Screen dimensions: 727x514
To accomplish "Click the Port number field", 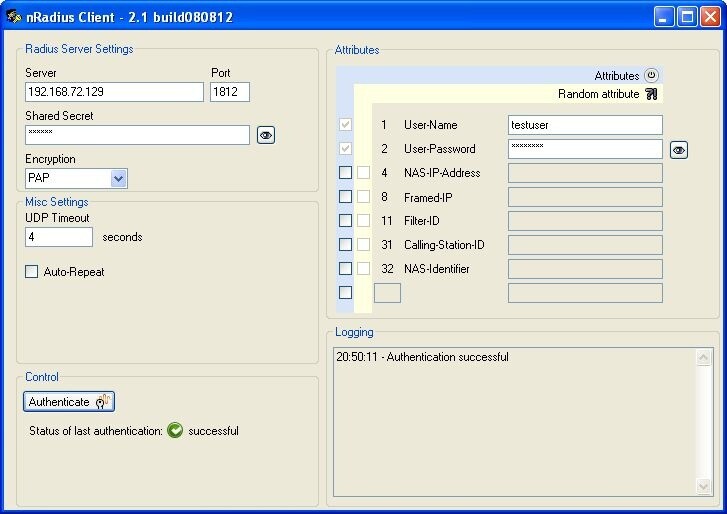I will [x=229, y=92].
